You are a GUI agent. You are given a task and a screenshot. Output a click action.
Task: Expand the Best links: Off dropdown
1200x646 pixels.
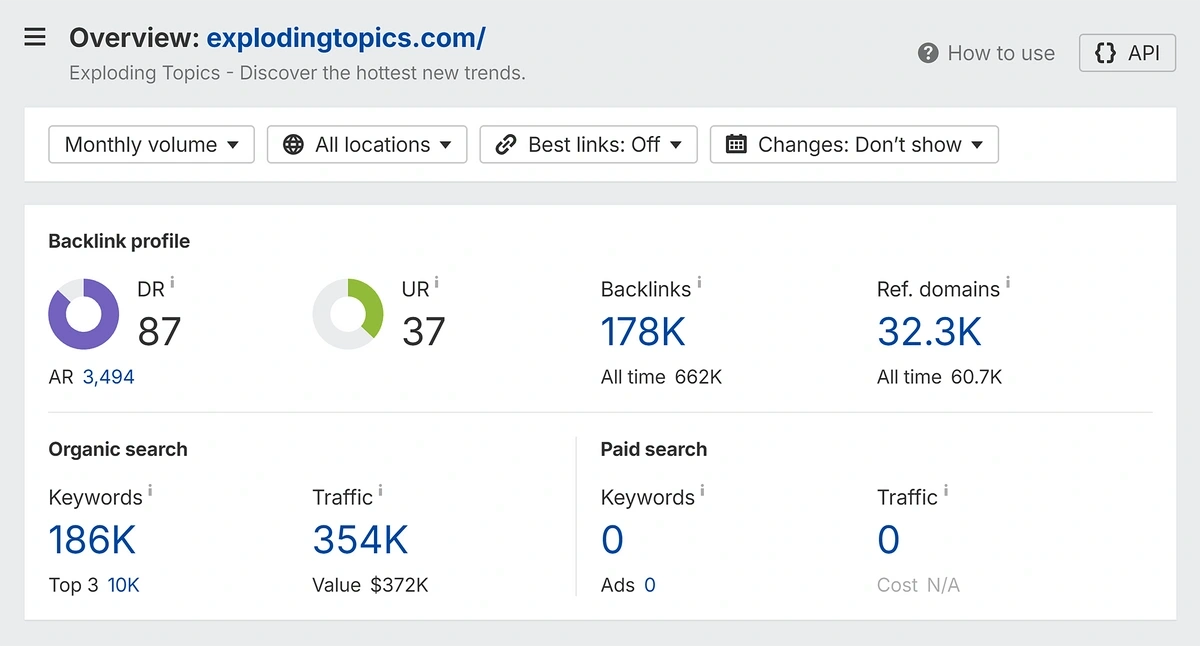point(589,145)
